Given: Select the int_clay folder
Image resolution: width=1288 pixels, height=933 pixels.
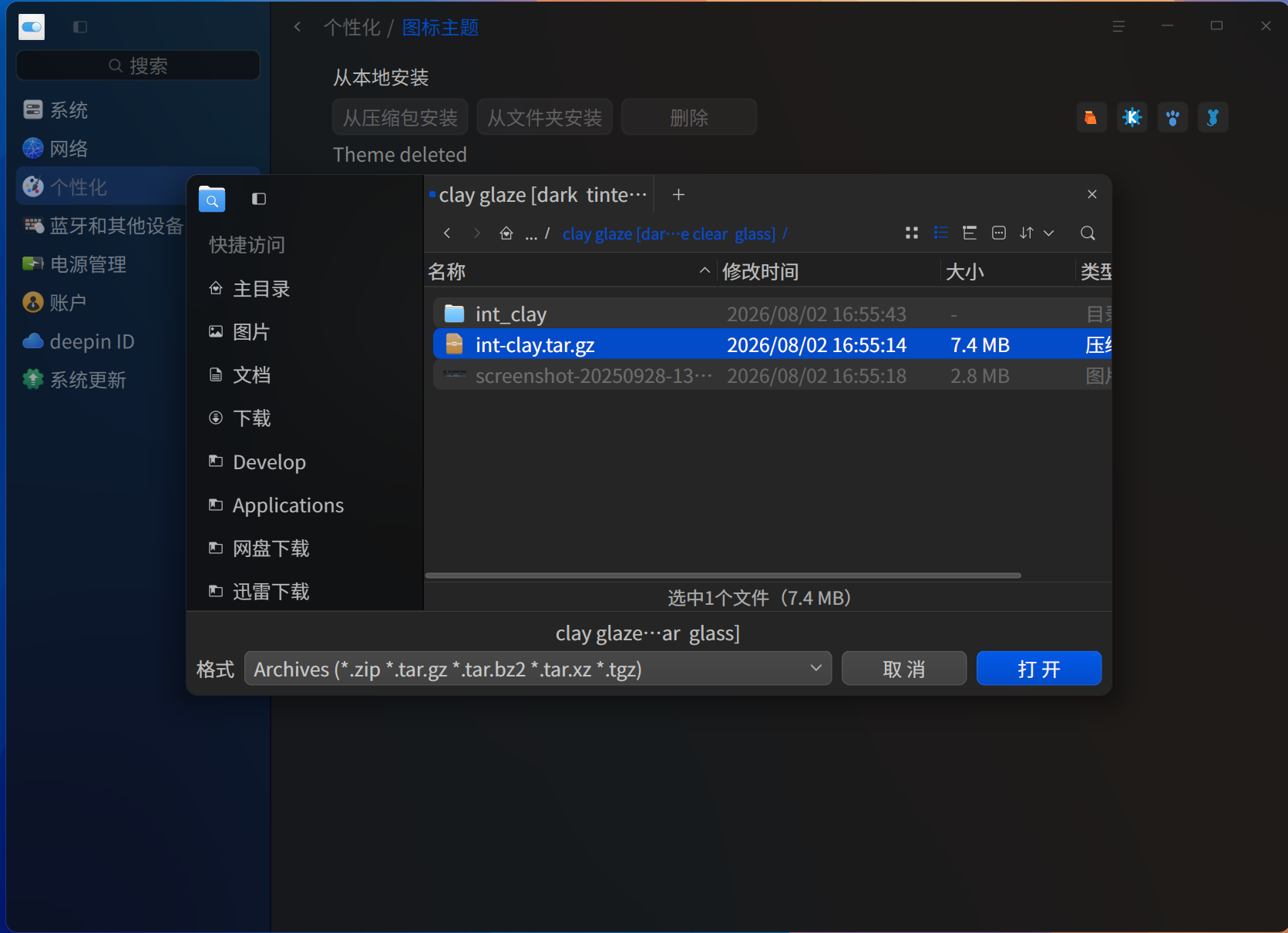Looking at the screenshot, I should click(772, 314).
